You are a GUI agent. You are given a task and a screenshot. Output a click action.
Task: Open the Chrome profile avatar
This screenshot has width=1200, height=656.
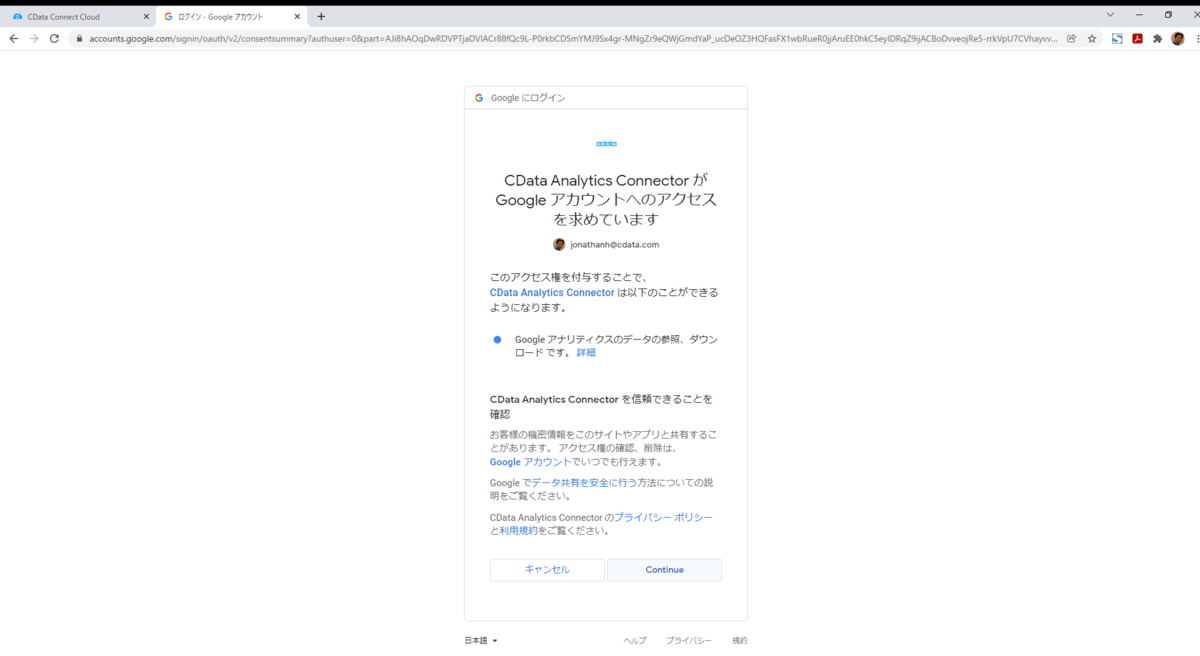click(1178, 38)
